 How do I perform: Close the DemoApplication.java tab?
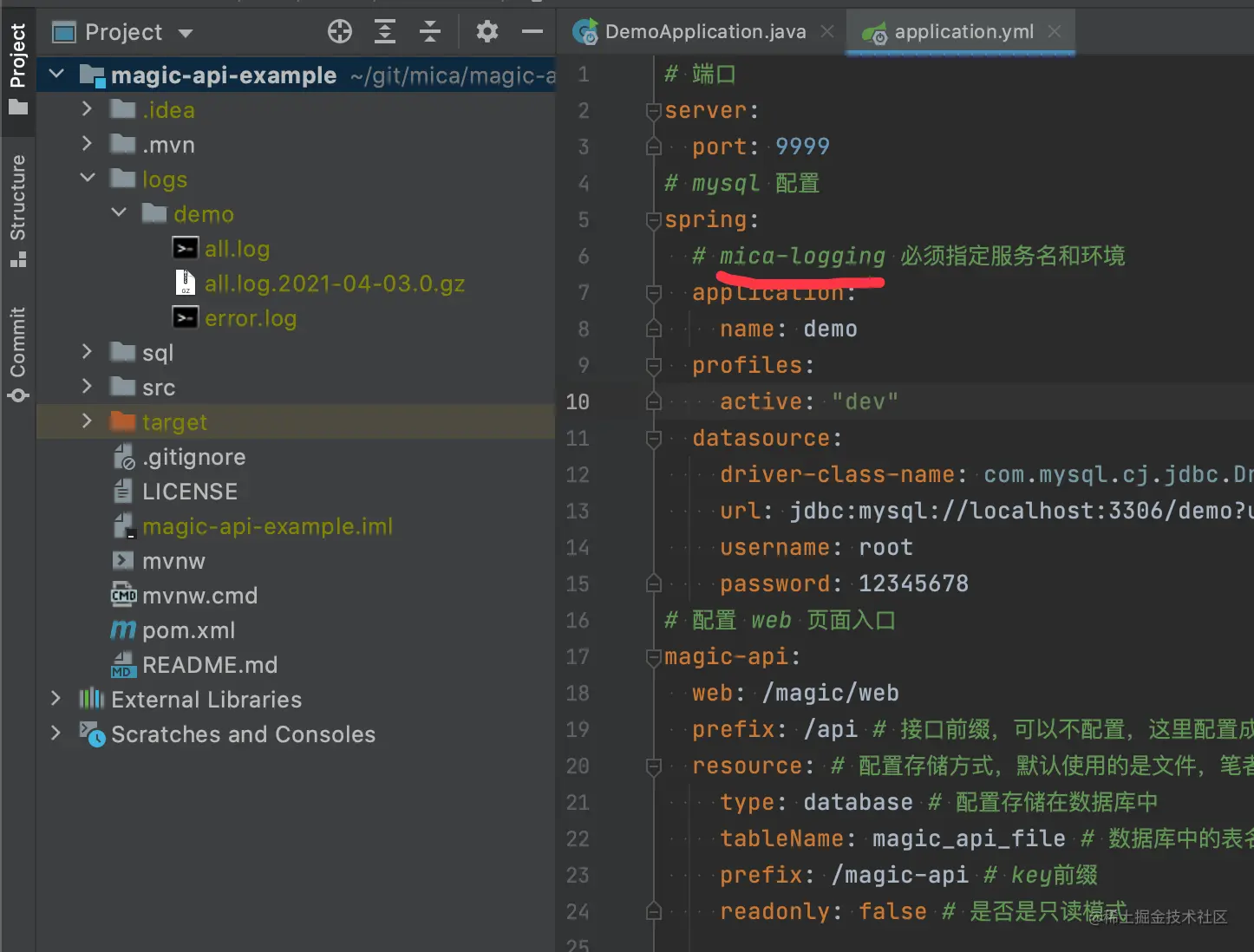coord(827,31)
